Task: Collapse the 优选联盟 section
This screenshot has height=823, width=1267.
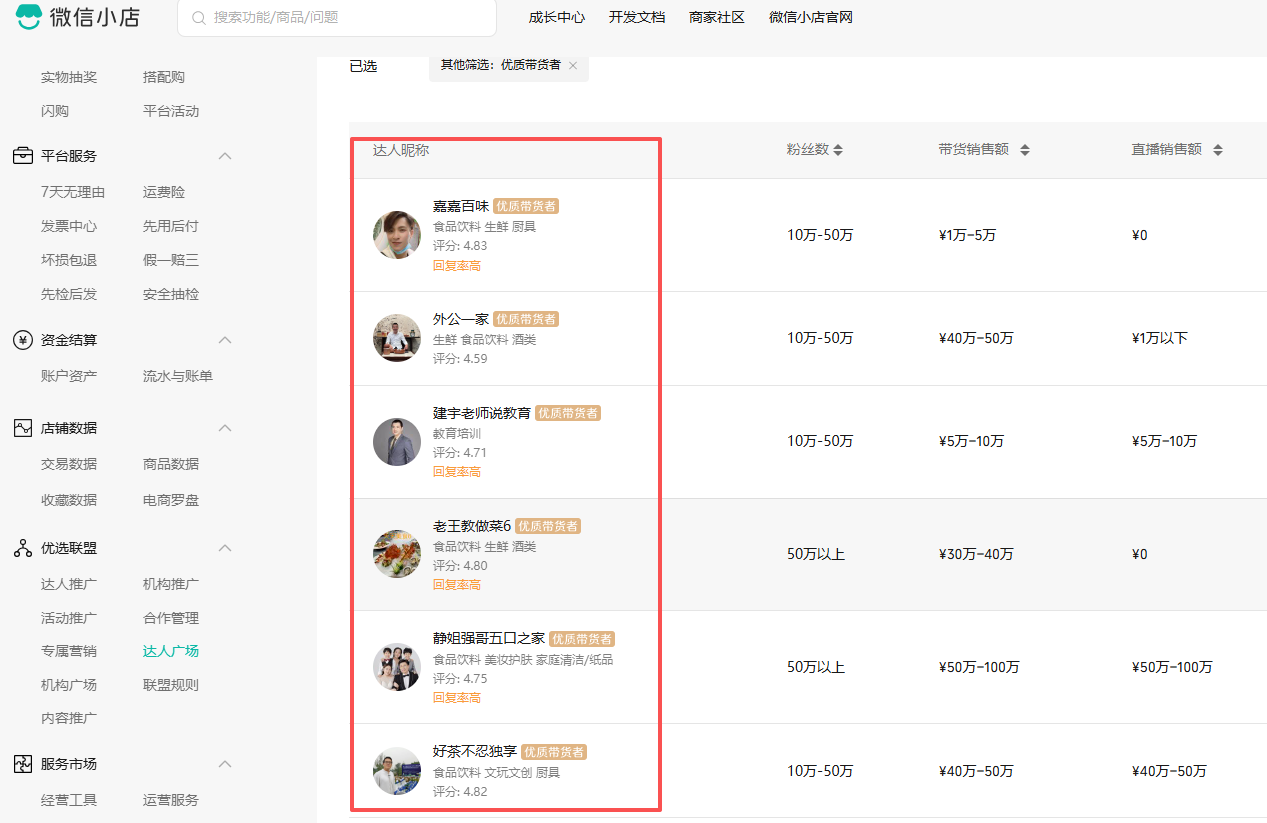Action: 225,548
